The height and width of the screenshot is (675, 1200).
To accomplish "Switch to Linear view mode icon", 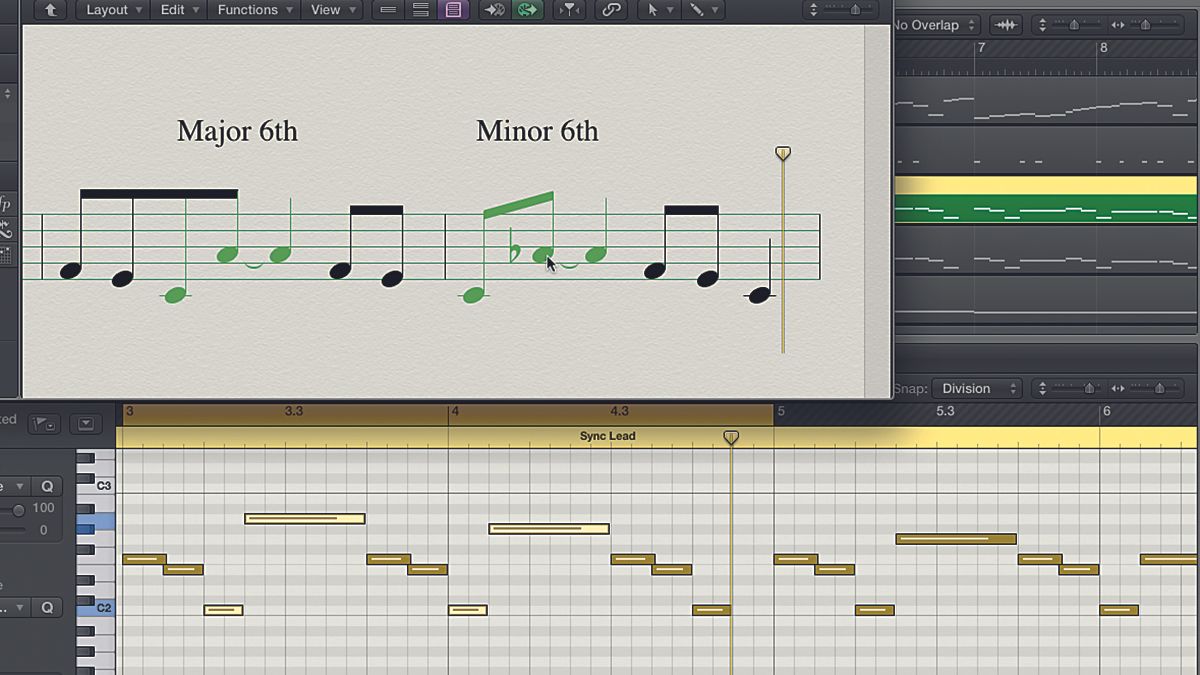I will pyautogui.click(x=386, y=10).
